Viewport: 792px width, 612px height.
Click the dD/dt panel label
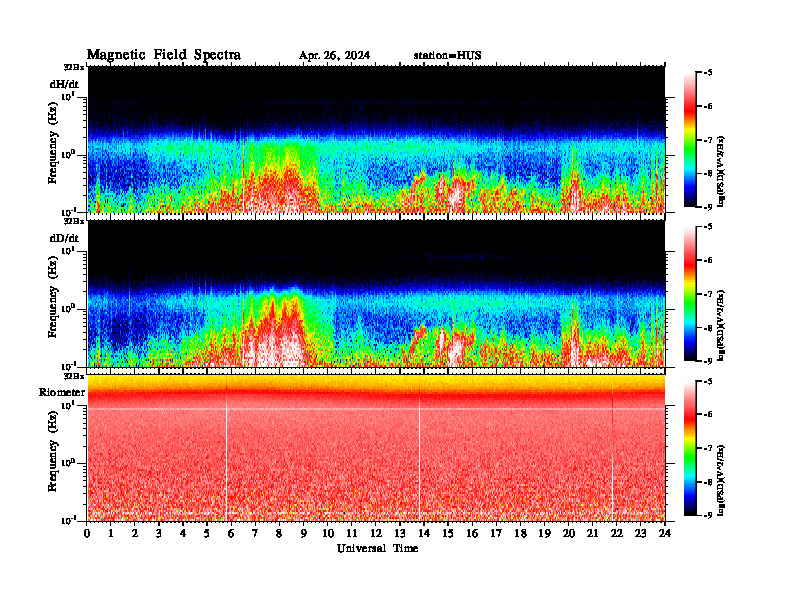64,238
